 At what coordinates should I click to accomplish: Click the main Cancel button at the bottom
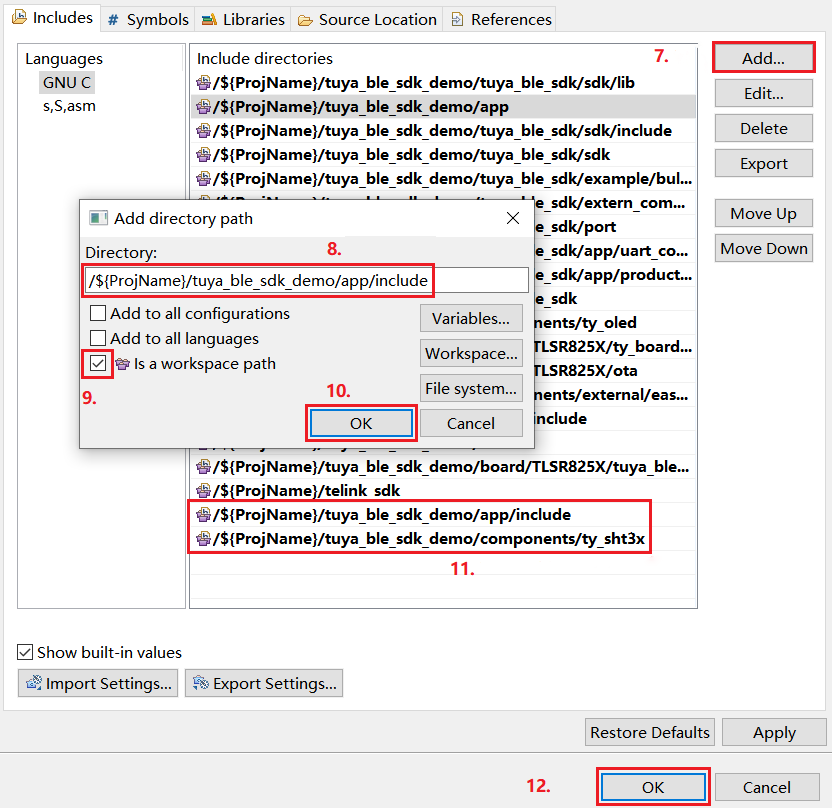tap(766, 787)
